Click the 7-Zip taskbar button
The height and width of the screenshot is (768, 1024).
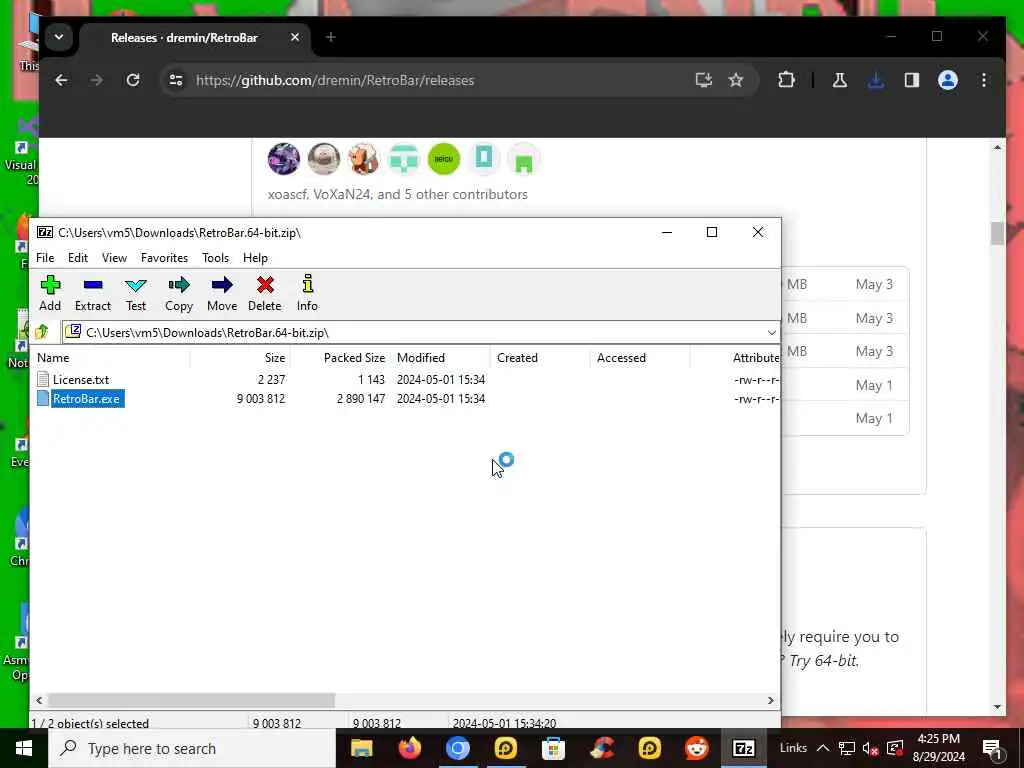[744, 748]
